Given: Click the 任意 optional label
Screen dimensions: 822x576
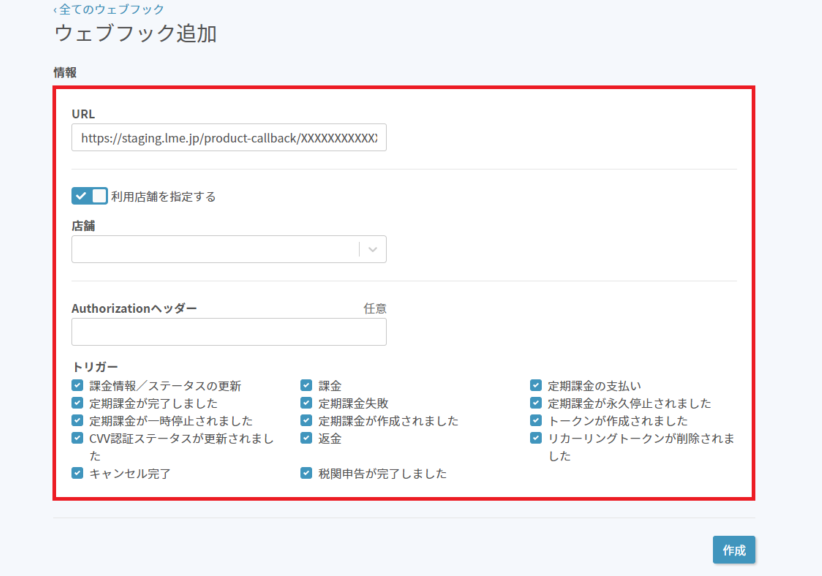Looking at the screenshot, I should coord(375,309).
